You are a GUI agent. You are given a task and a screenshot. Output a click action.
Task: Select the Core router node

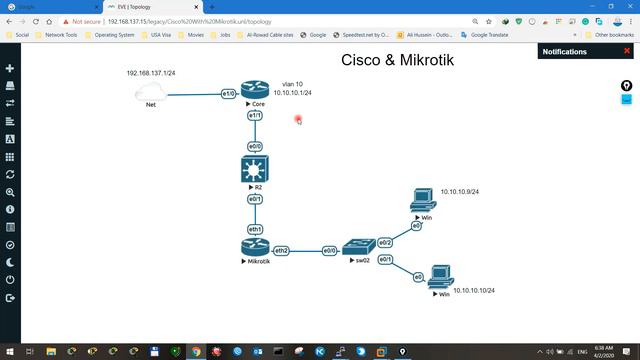(255, 89)
